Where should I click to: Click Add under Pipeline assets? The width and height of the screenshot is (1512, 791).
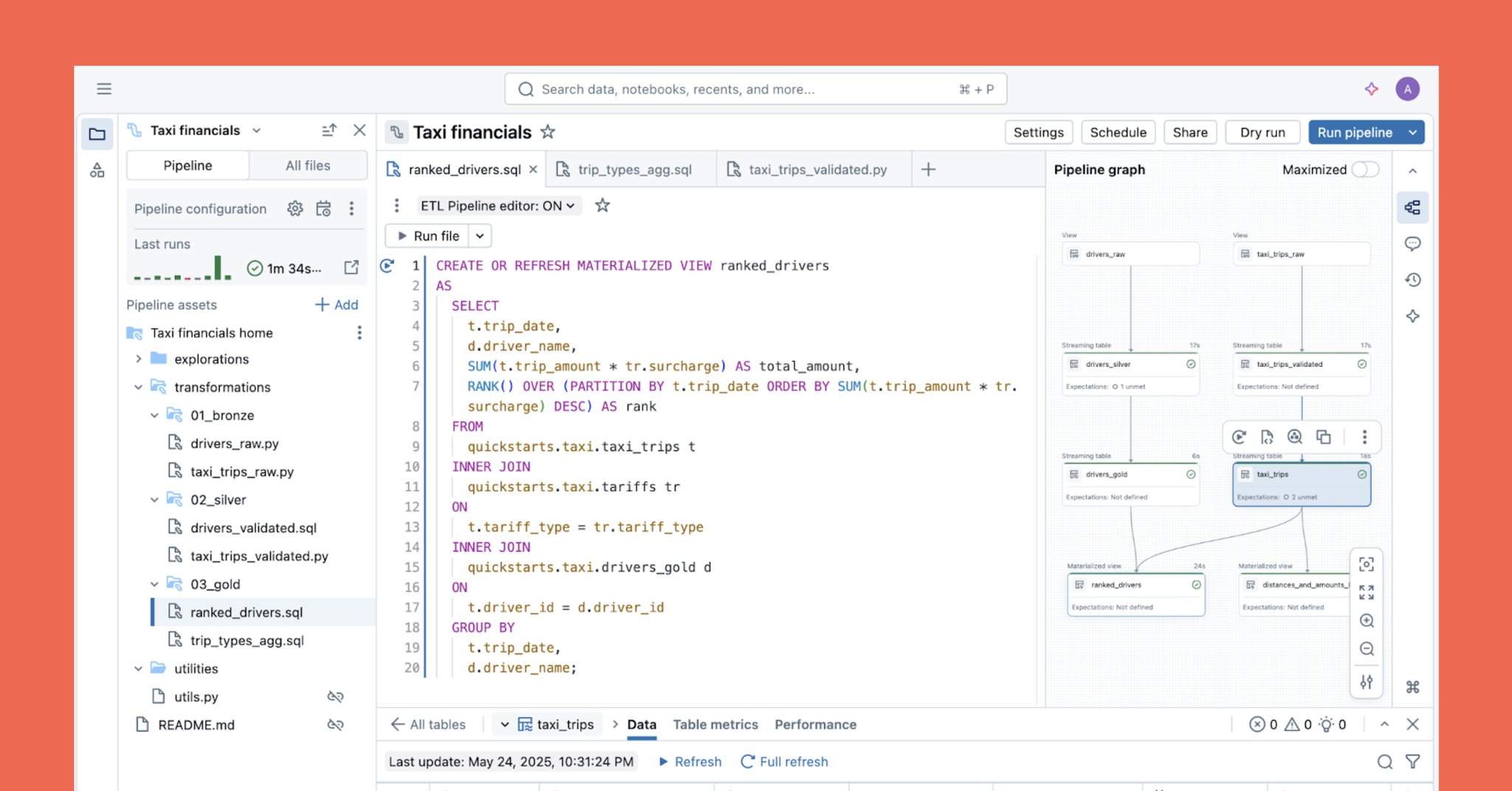pyautogui.click(x=337, y=305)
